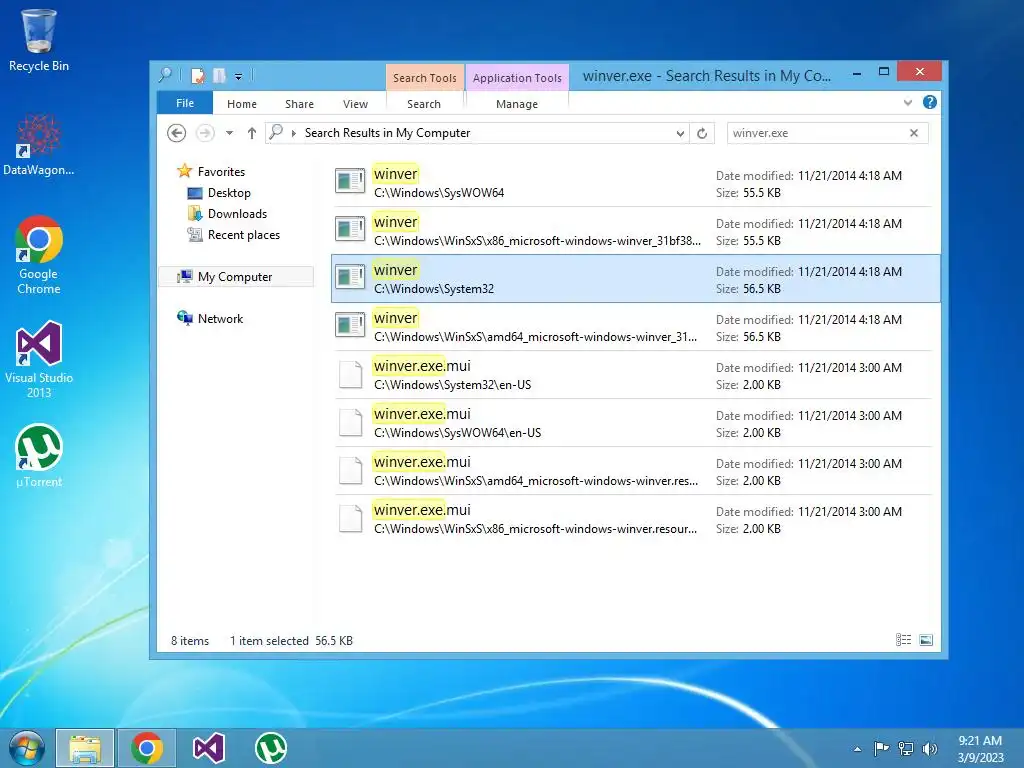The width and height of the screenshot is (1024, 768).
Task: Open the DataWagon desktop shortcut
Action: point(39,145)
